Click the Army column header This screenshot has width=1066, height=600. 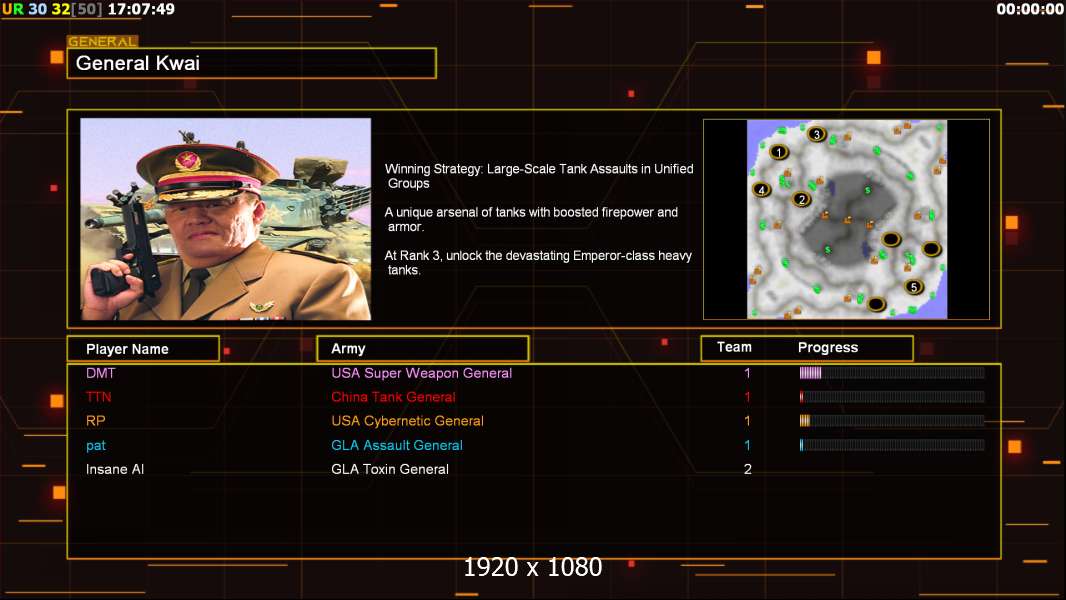click(x=423, y=349)
